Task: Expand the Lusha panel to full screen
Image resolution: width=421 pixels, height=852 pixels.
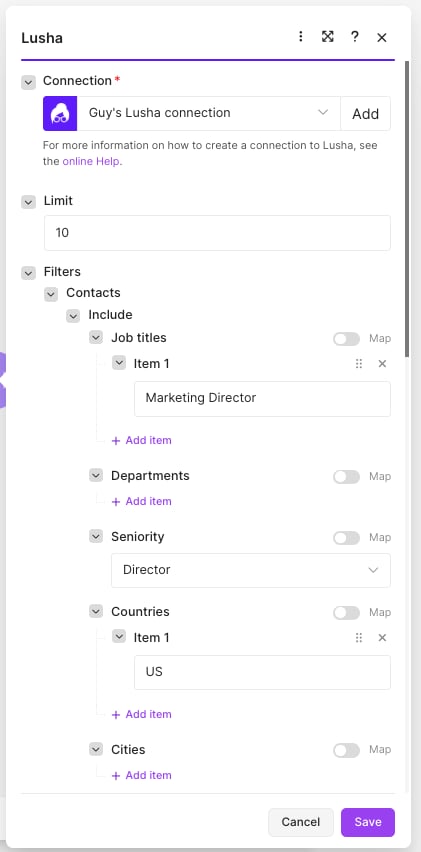Action: 327,36
